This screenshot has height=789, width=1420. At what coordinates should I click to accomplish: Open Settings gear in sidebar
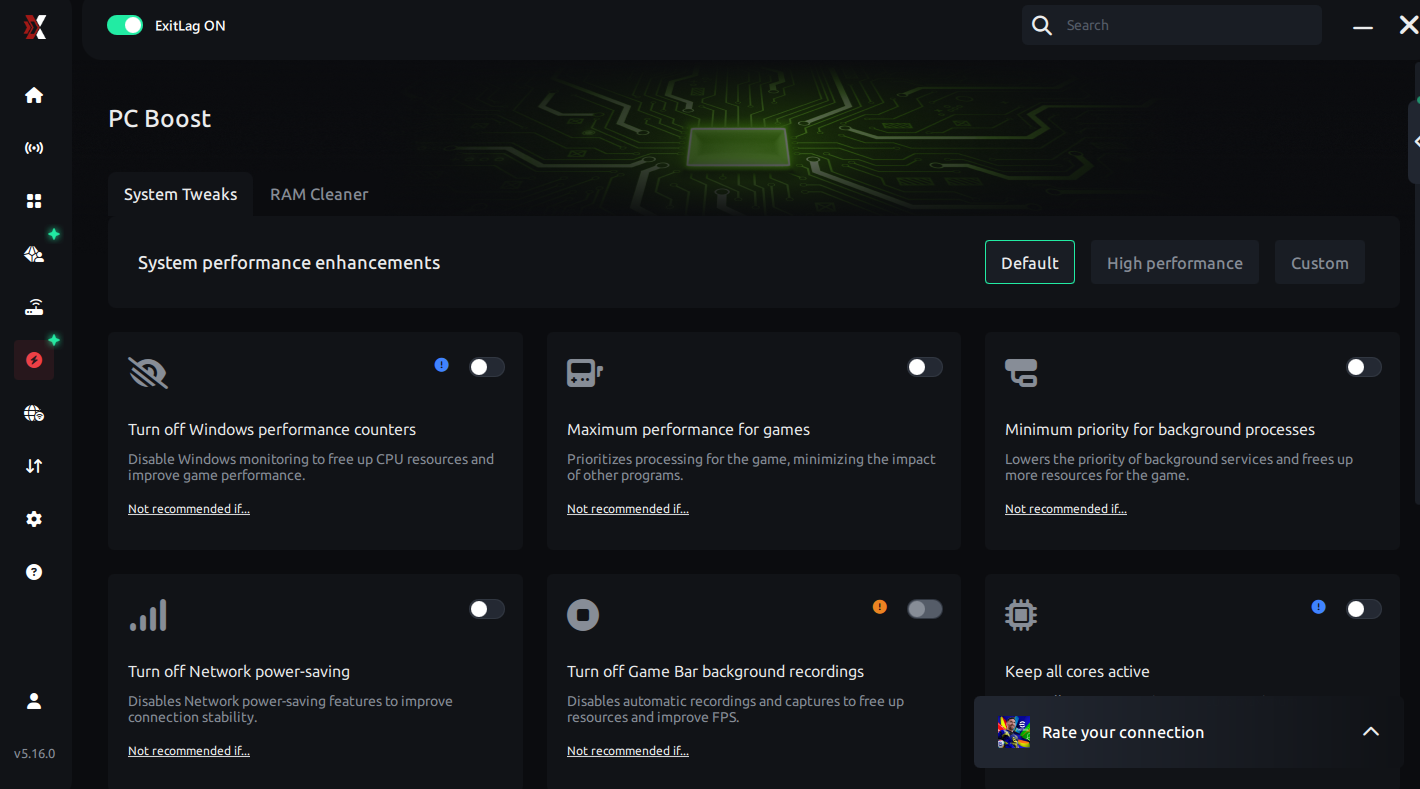[34, 519]
